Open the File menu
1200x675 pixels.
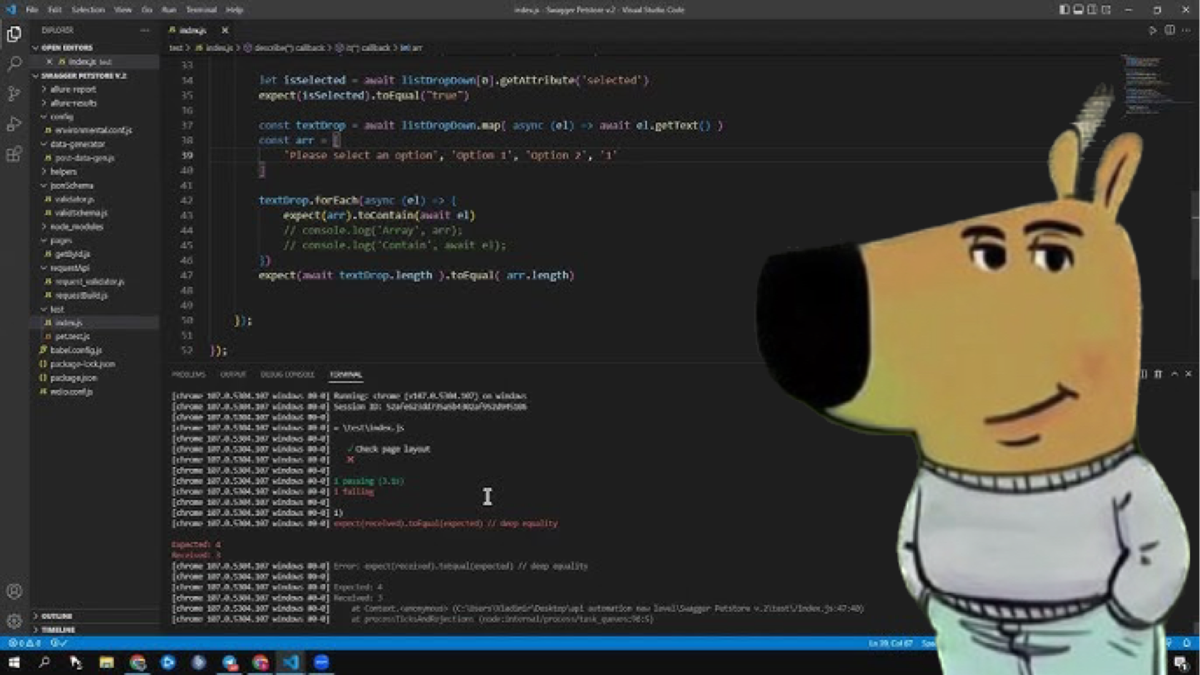31,9
